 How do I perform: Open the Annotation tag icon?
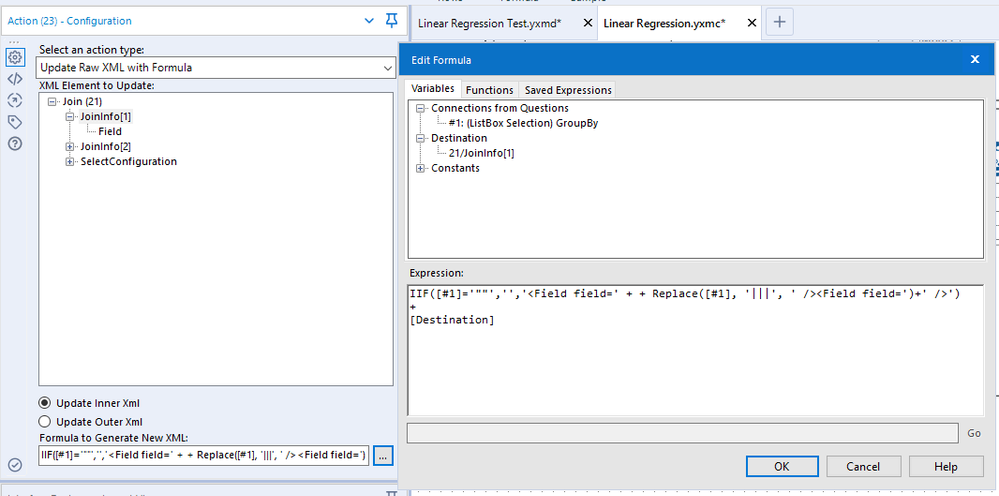point(15,122)
